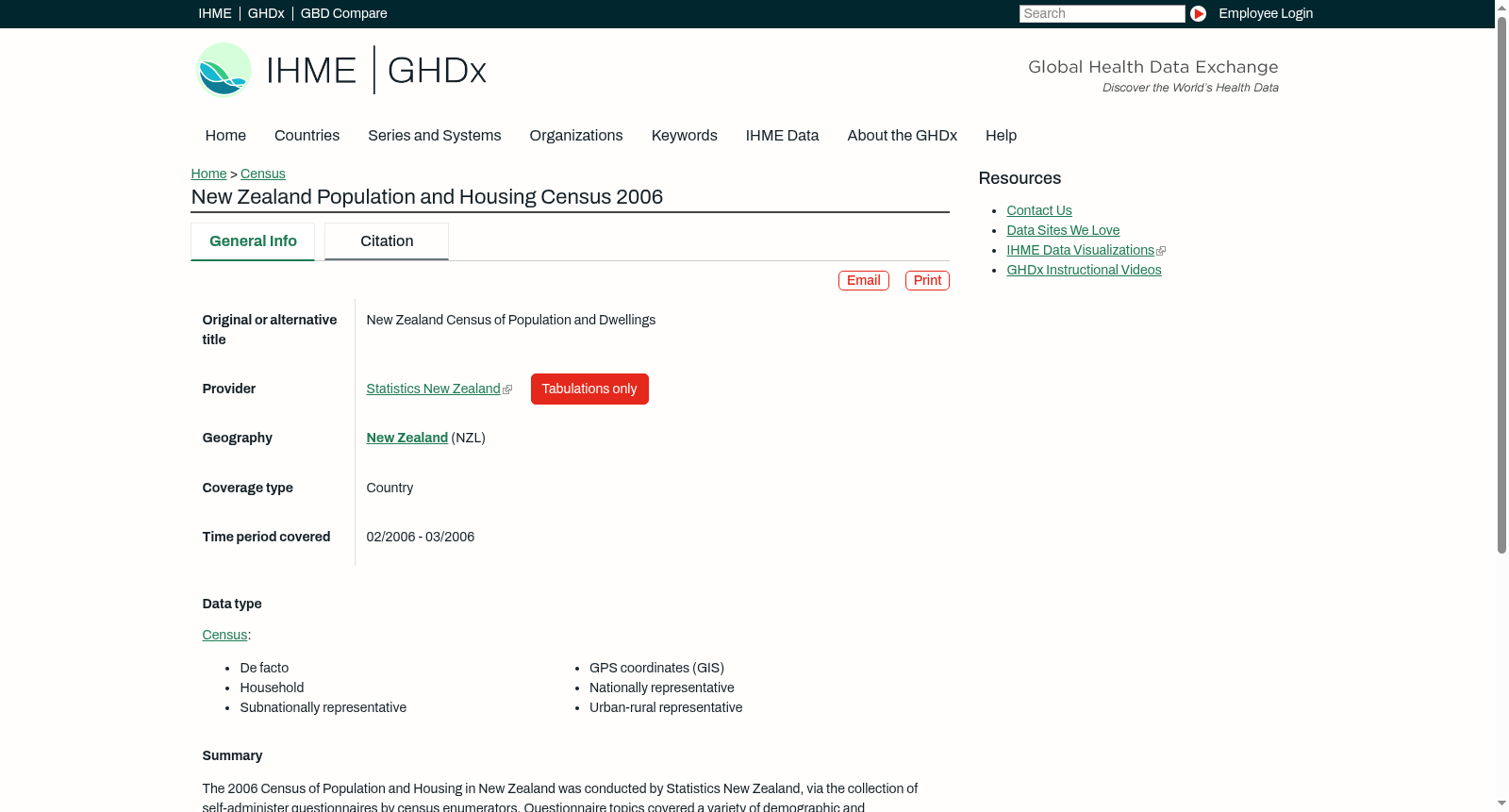Open New Zealand geography link
Viewport: 1509px width, 812px height.
click(x=407, y=438)
